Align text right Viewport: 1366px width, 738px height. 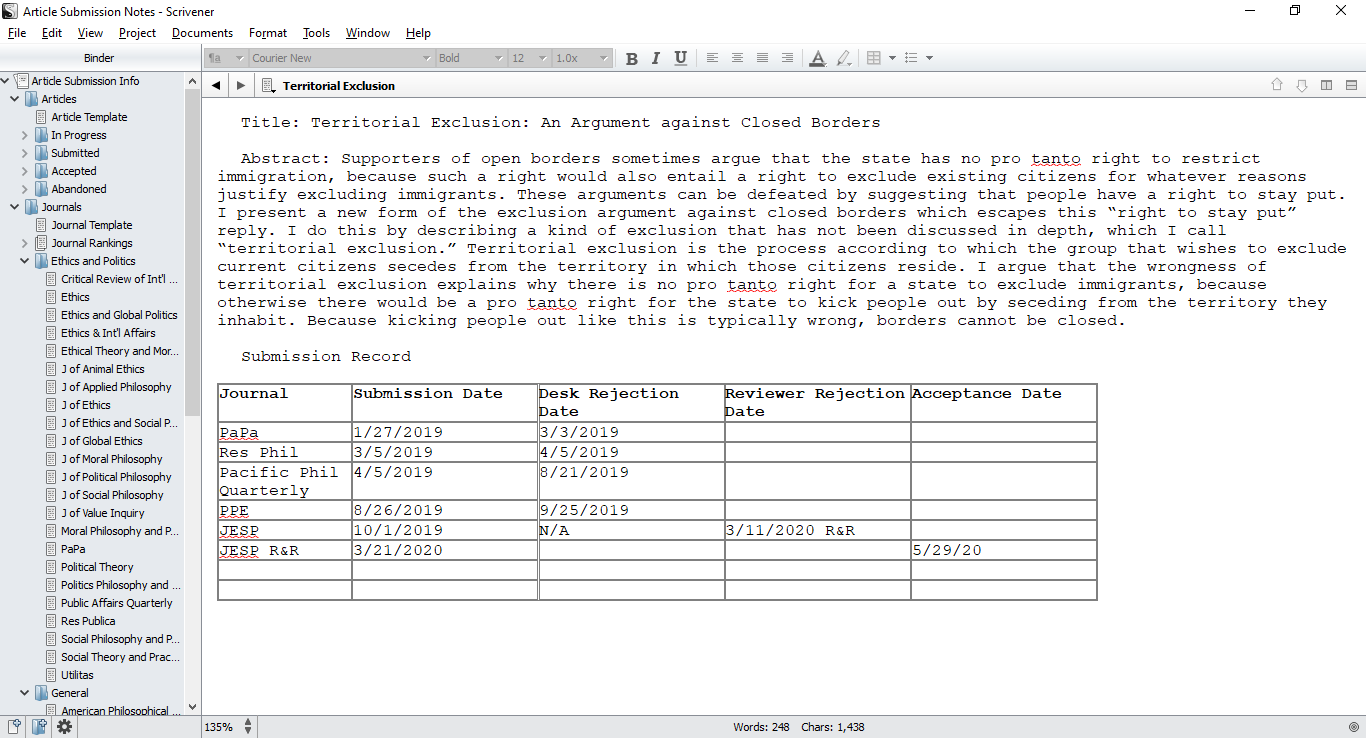pos(787,58)
